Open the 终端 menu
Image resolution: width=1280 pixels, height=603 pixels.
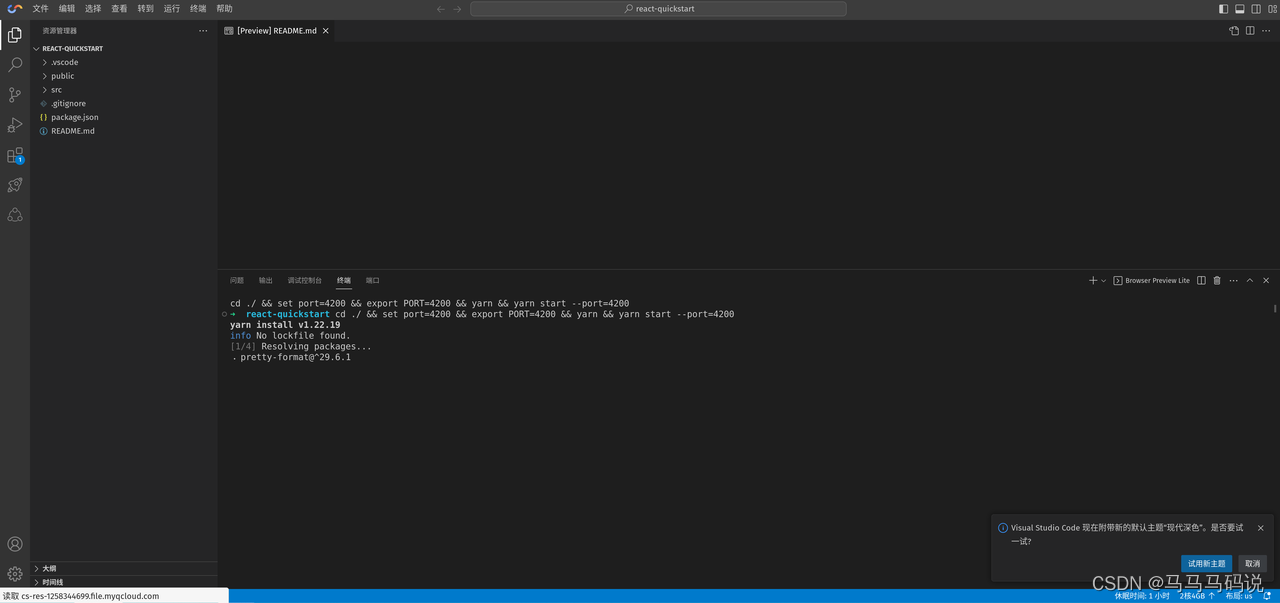click(198, 9)
